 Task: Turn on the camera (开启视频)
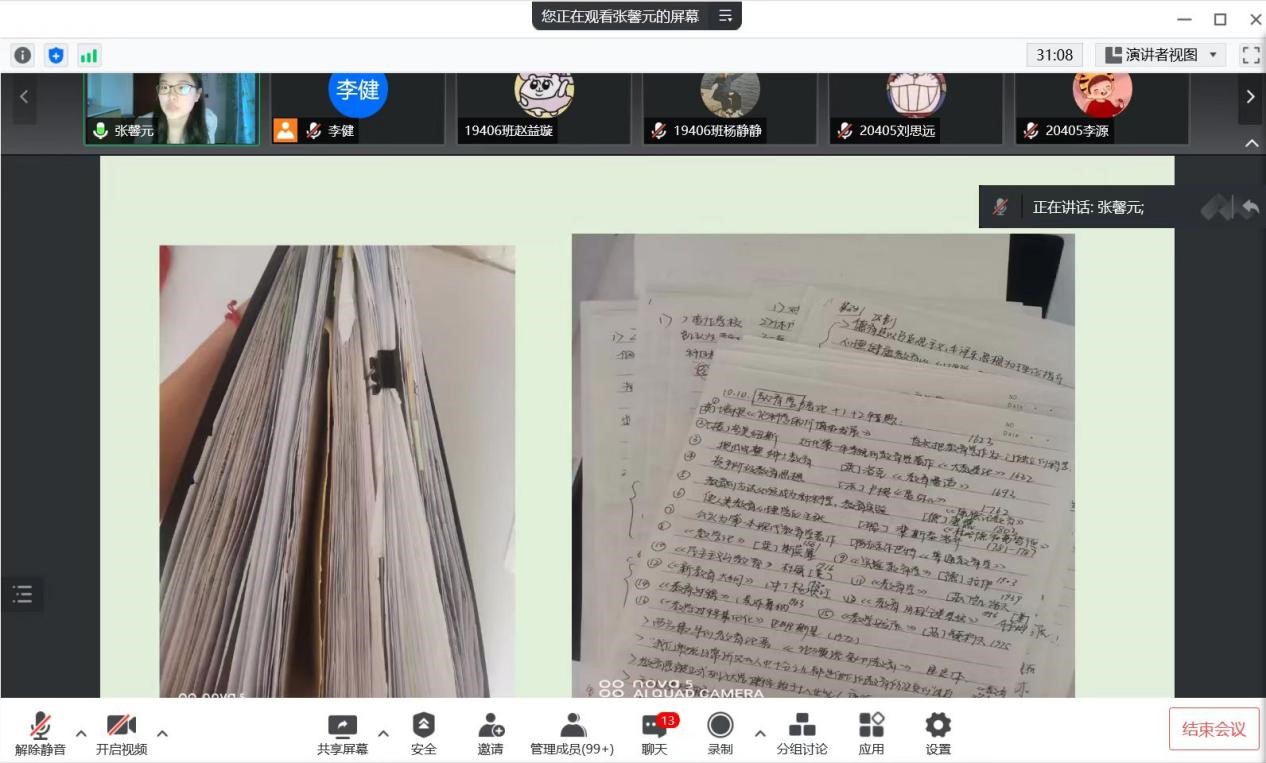pos(121,733)
